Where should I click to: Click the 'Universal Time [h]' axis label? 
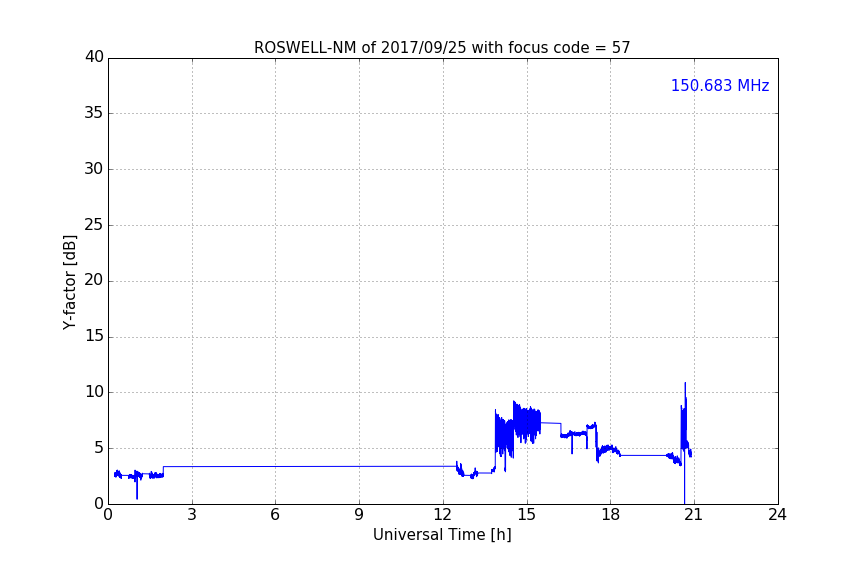442,535
